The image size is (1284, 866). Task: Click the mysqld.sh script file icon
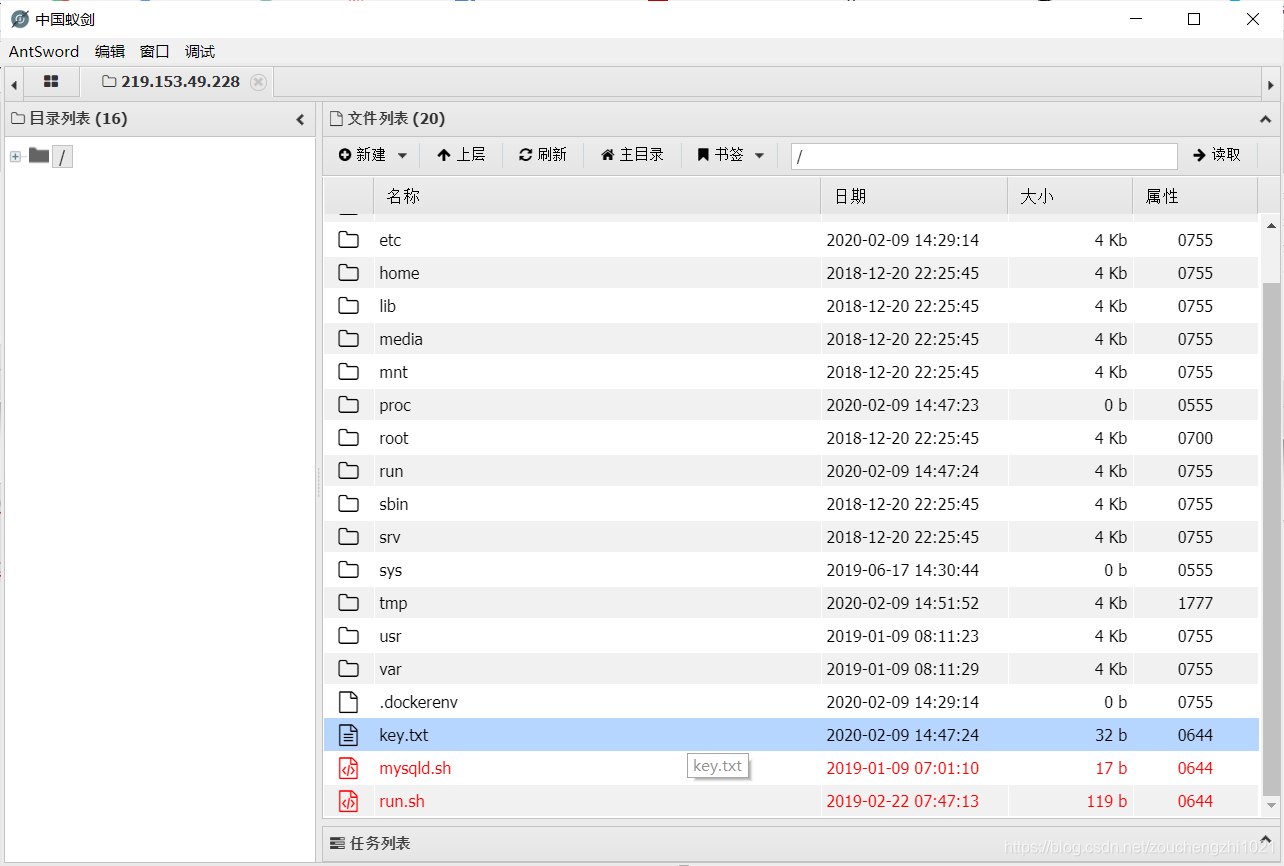[348, 768]
